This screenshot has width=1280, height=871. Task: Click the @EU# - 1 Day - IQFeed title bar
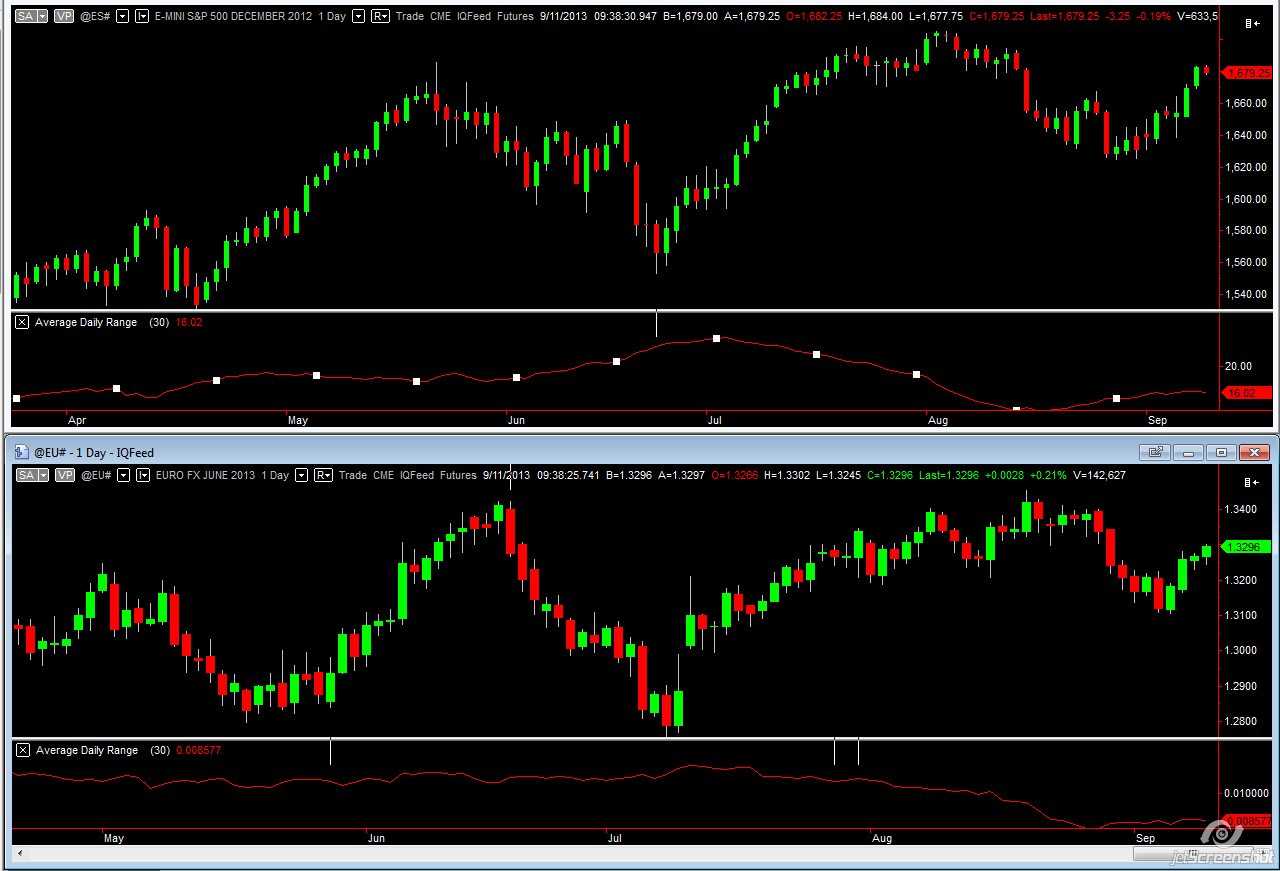tap(640, 452)
